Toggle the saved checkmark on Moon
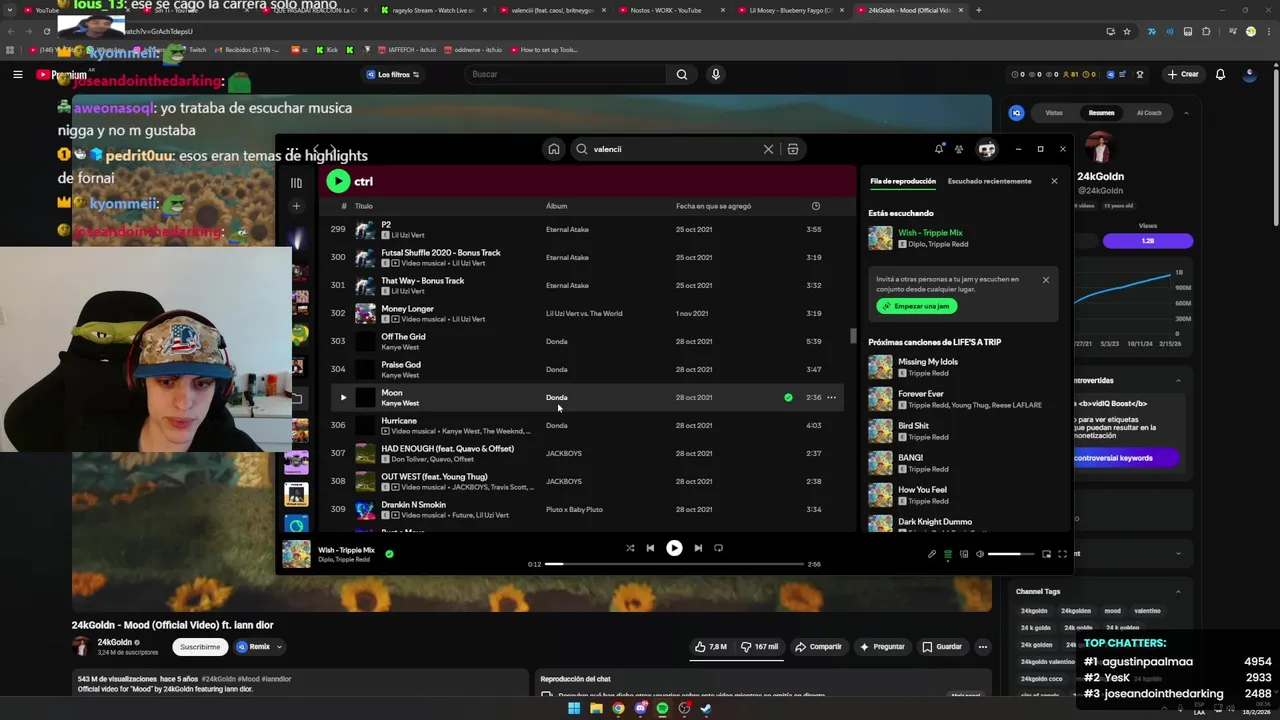This screenshot has height=720, width=1280. click(788, 397)
